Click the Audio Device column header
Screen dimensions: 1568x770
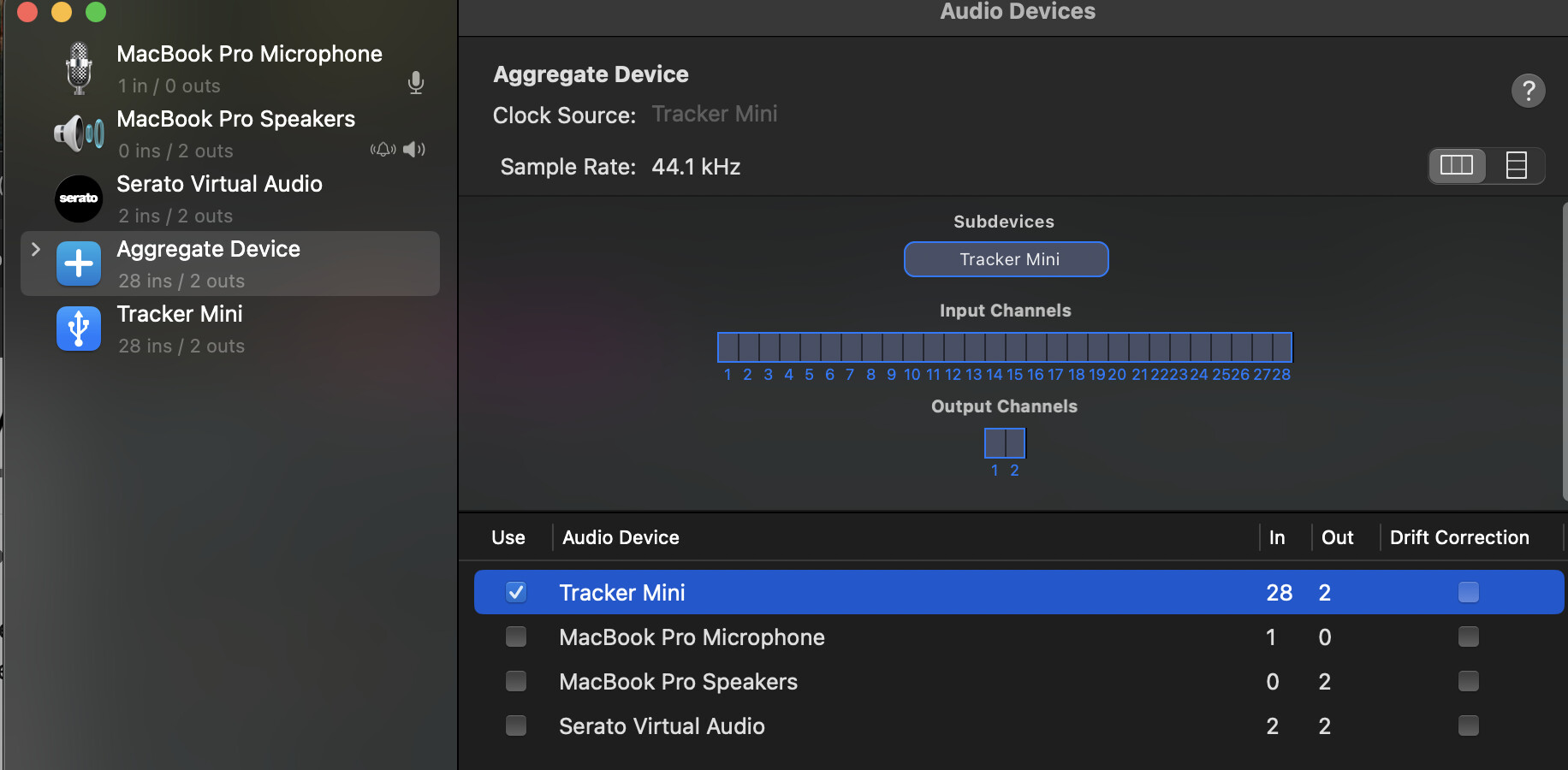tap(621, 537)
